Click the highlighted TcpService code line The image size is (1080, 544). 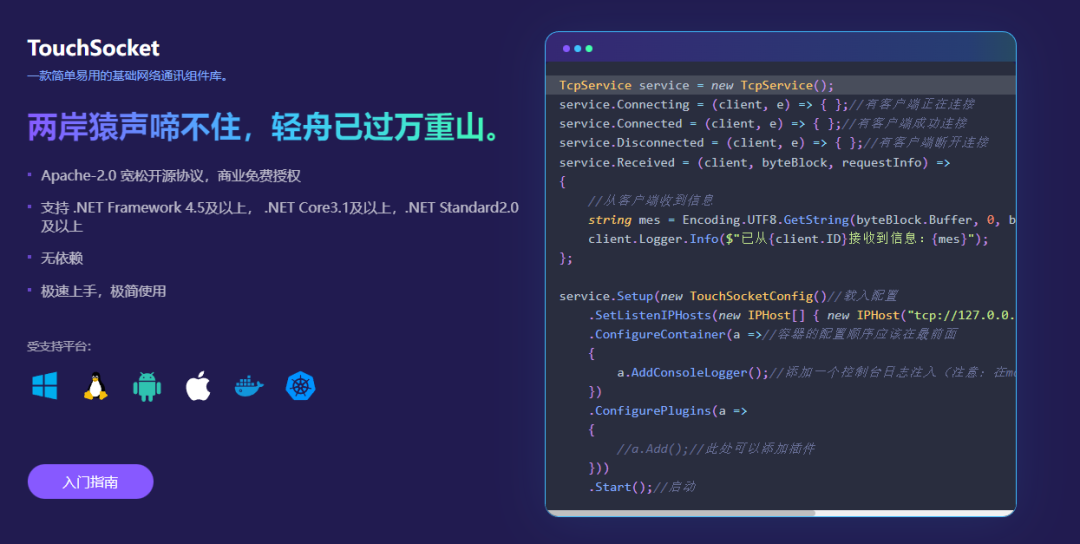(780, 85)
